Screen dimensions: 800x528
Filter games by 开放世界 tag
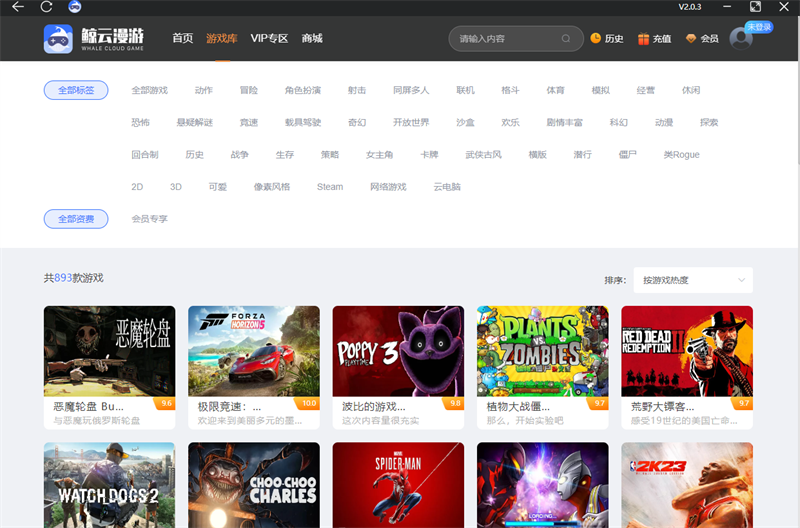click(x=411, y=123)
